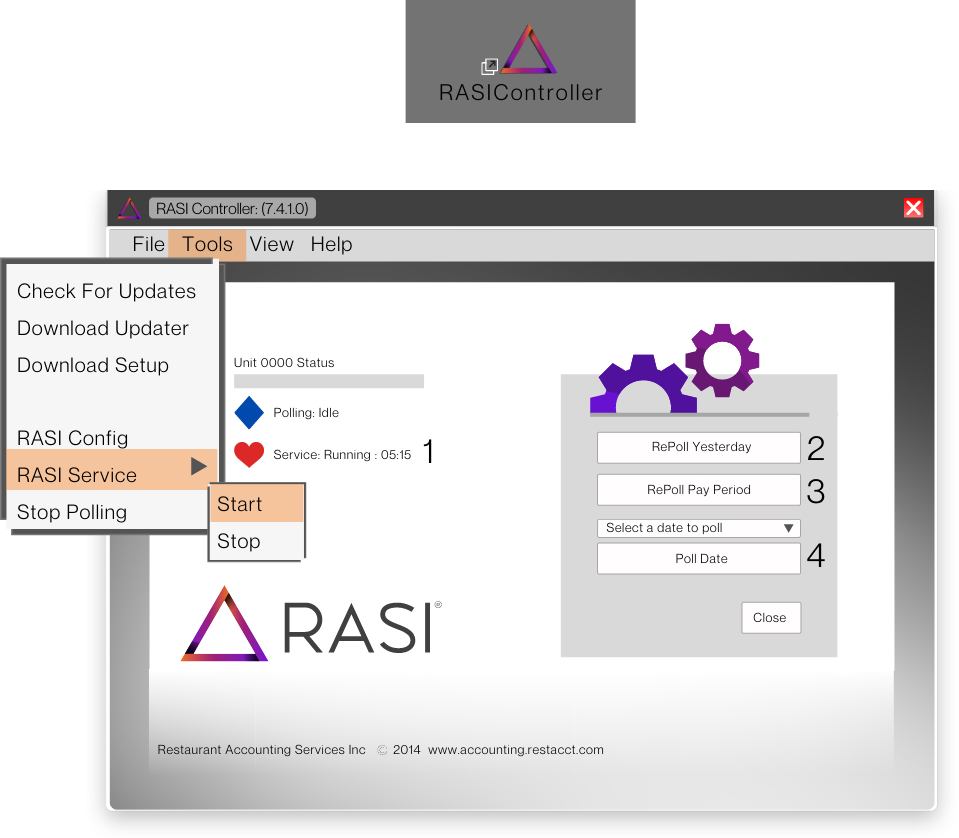The image size is (959, 838).
Task: Click the RASI triangle logo in the title bar
Action: tap(129, 208)
